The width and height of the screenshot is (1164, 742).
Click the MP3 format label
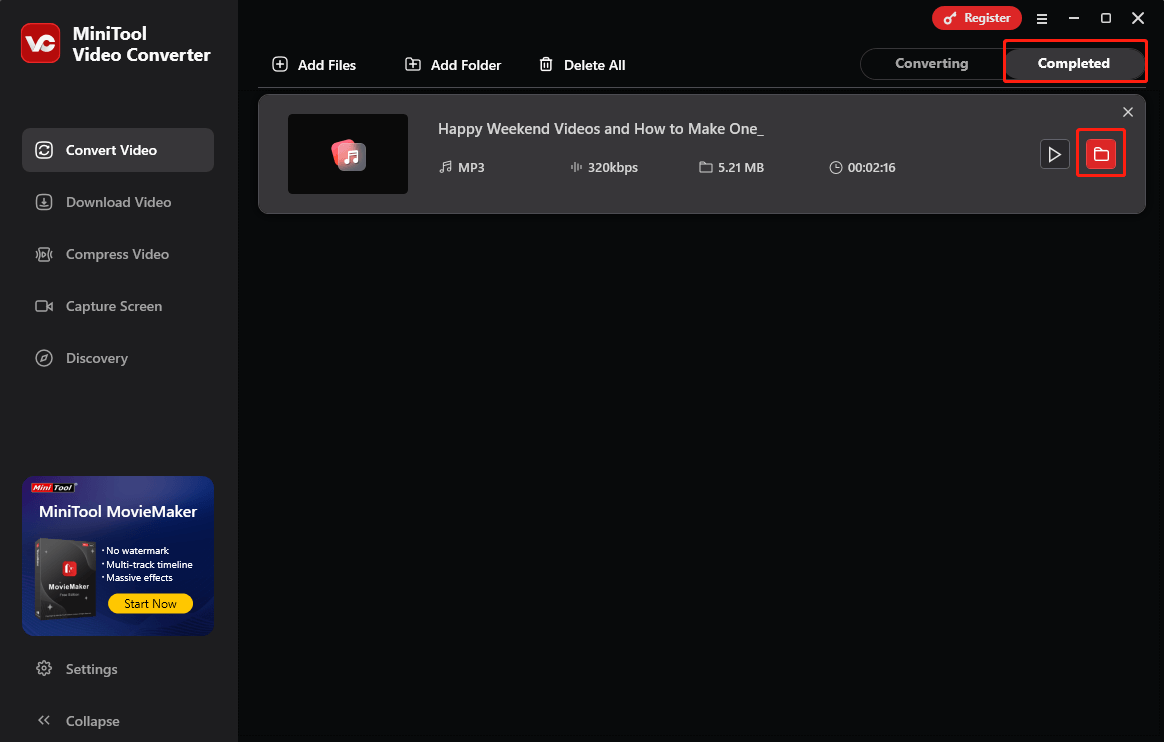point(471,168)
